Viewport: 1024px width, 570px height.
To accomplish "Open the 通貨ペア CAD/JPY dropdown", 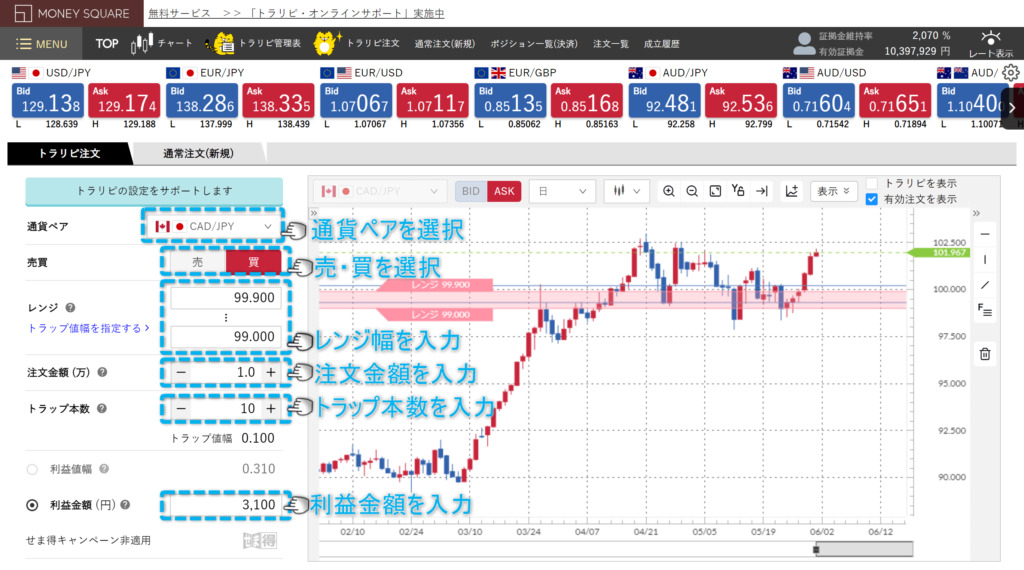I will pos(213,226).
